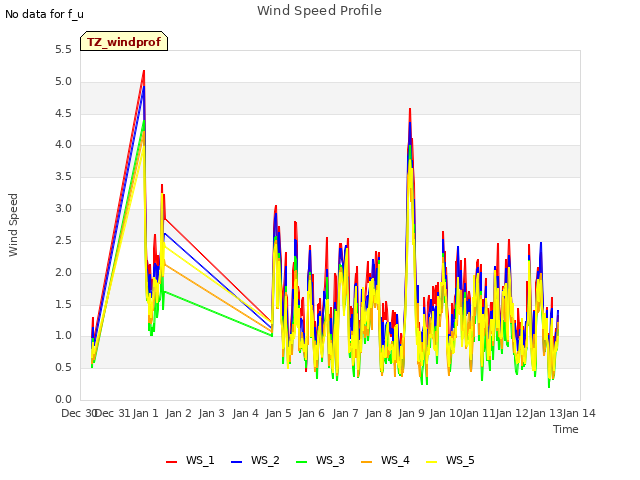Click the 1.0 y-axis tick label
640x480 pixels.
[x=63, y=336]
